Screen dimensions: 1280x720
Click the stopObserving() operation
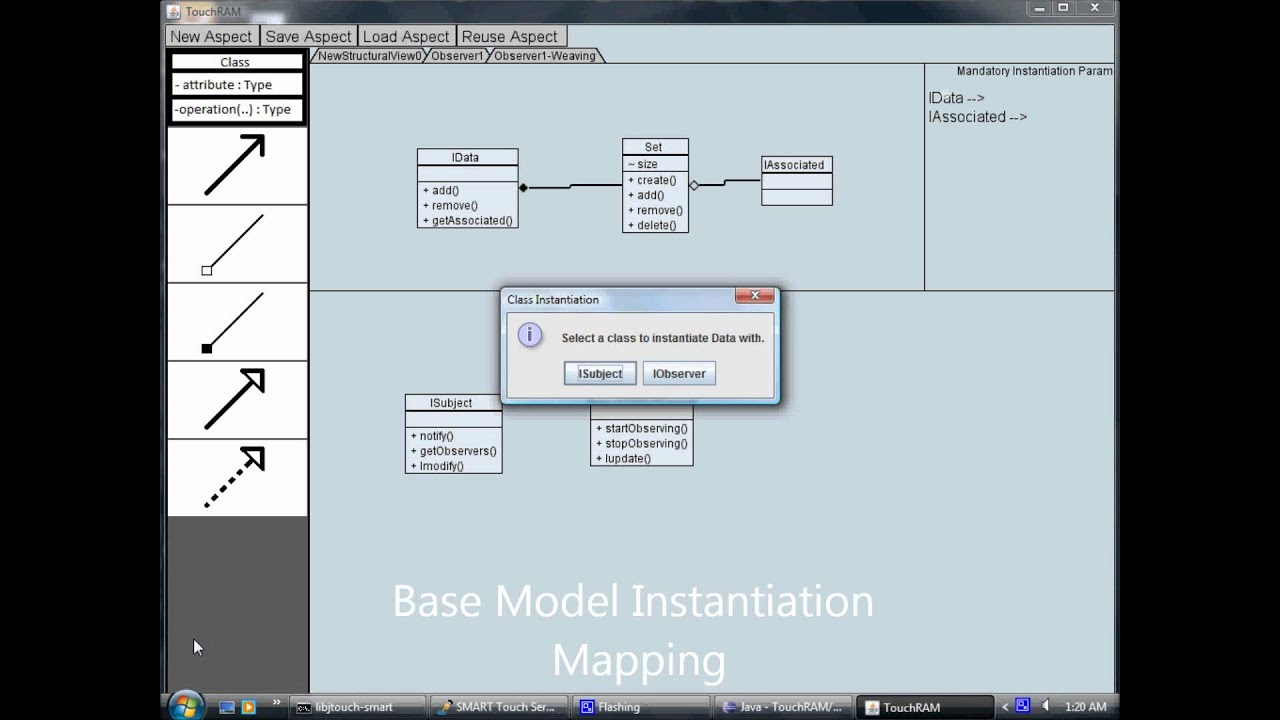[641, 444]
